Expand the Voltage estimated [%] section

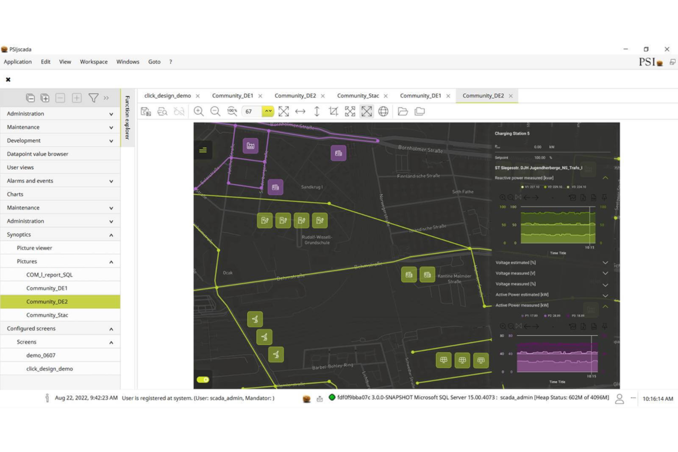tap(605, 263)
